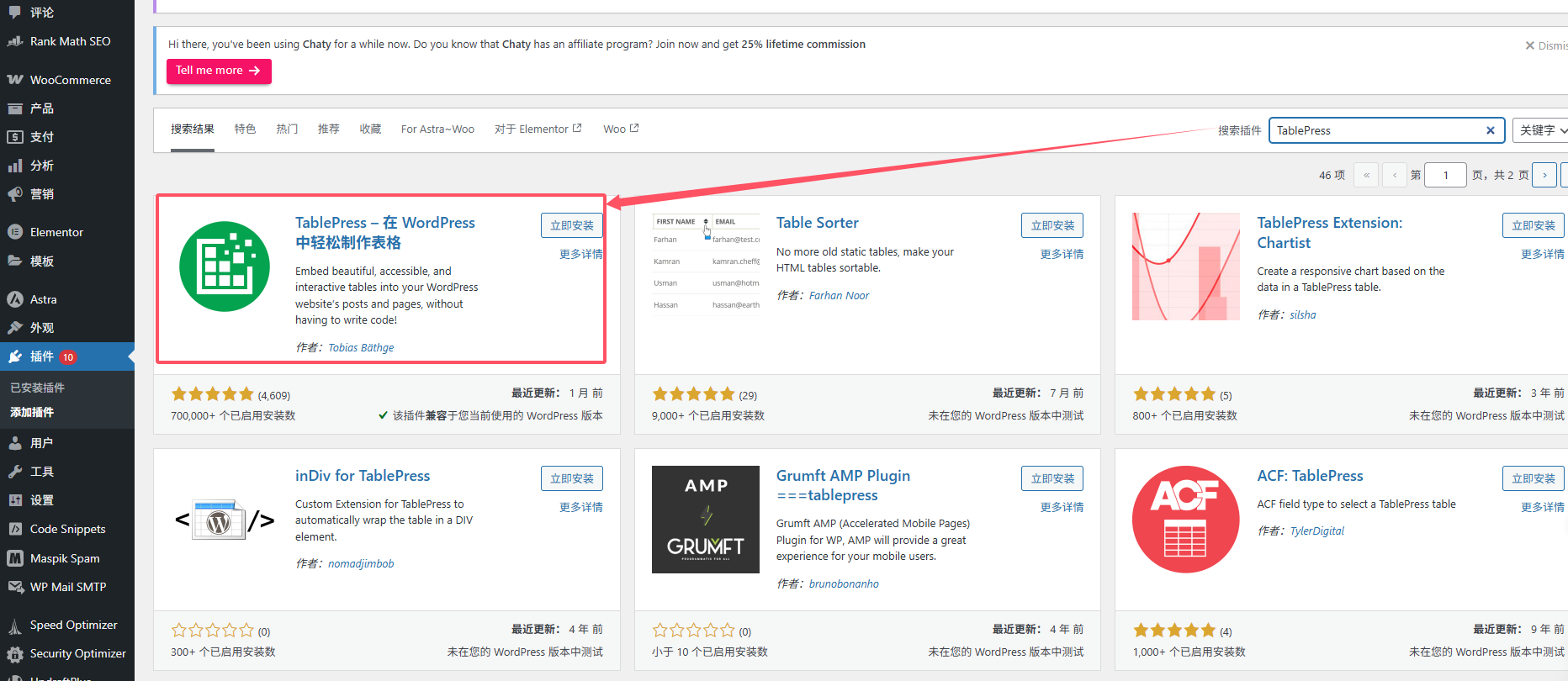Screen dimensions: 1568x681
Task: Click the 产品 products box icon
Action: tap(15, 108)
